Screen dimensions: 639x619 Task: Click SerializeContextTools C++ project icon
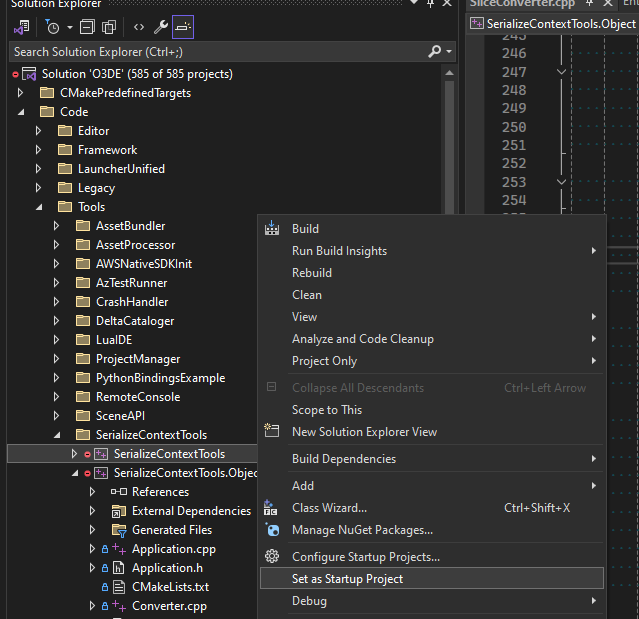[101, 454]
